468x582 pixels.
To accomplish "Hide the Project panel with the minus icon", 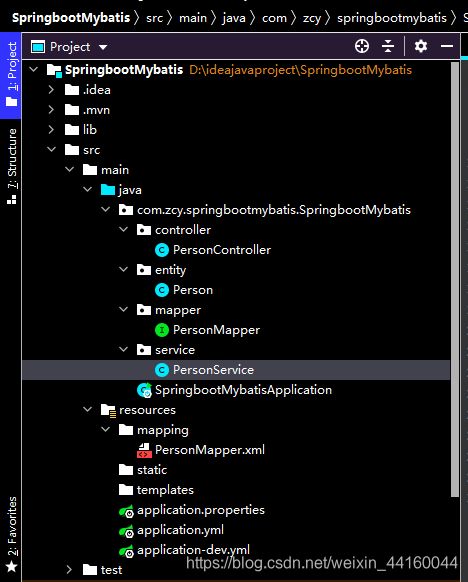I will 447,46.
